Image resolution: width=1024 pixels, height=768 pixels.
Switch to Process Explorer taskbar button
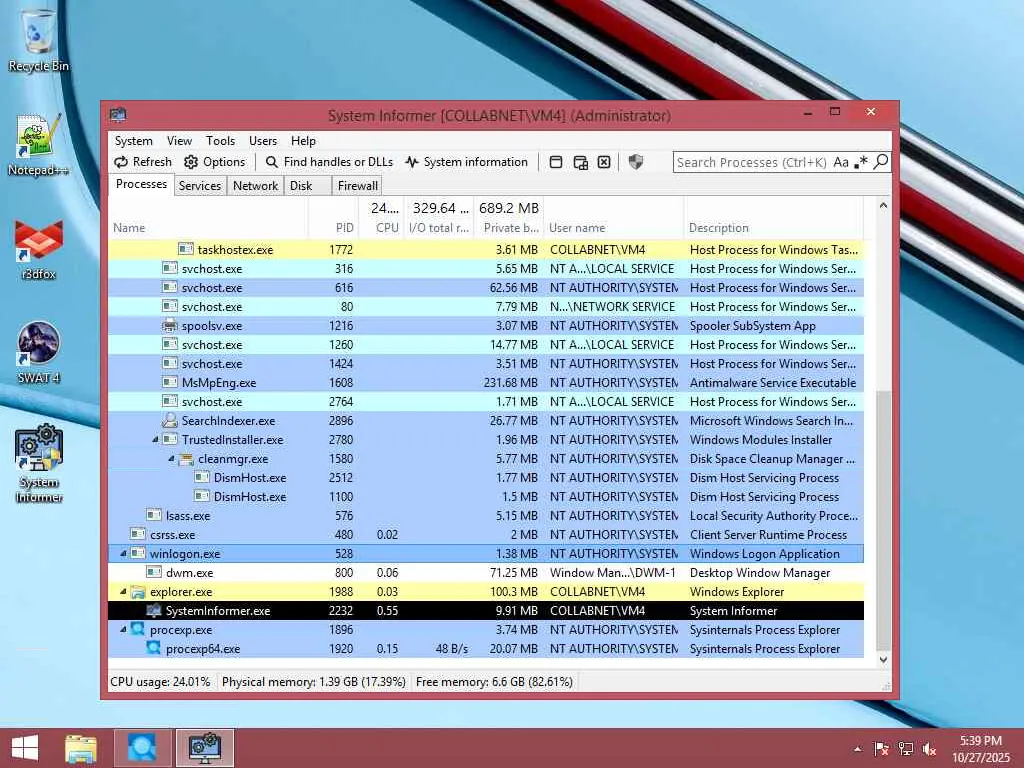click(142, 748)
